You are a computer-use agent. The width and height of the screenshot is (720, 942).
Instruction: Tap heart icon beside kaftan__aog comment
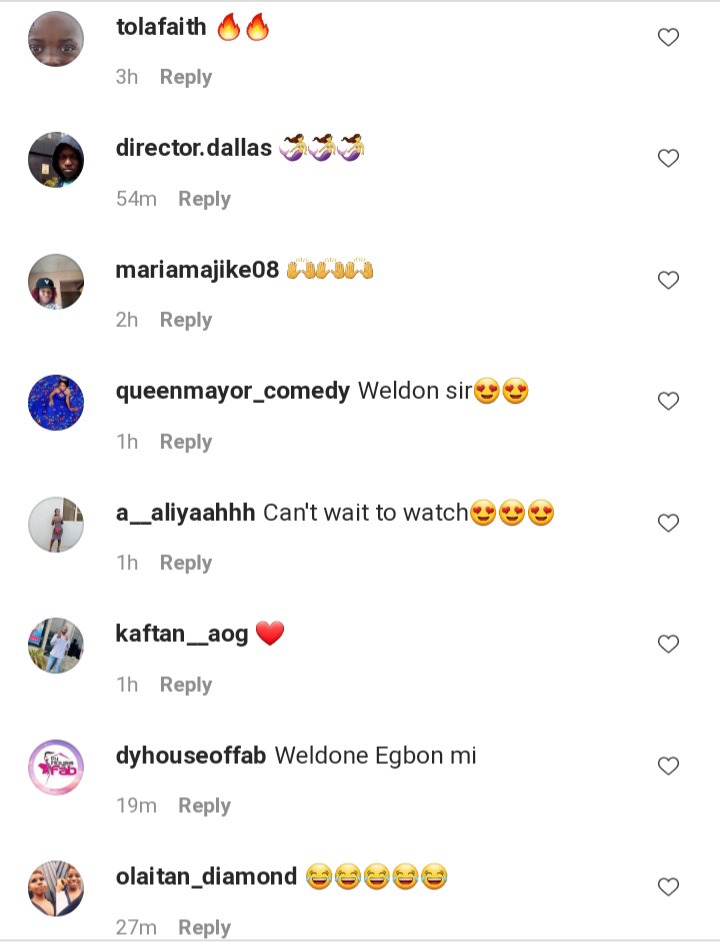(668, 643)
